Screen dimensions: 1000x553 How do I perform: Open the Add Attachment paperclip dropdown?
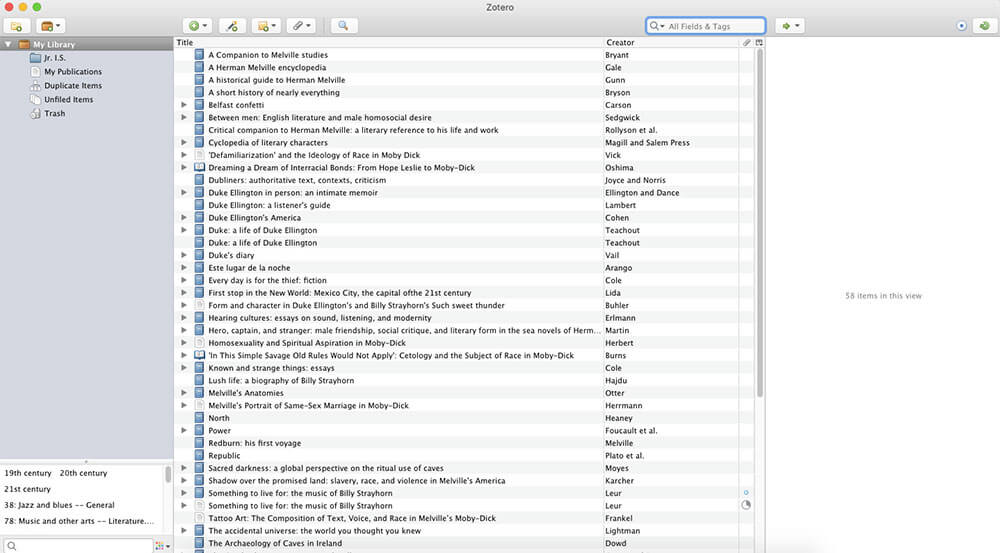300,26
